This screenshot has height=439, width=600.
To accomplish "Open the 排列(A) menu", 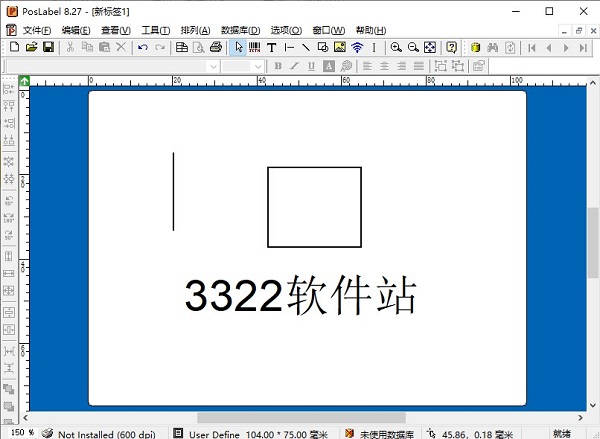I will click(195, 30).
